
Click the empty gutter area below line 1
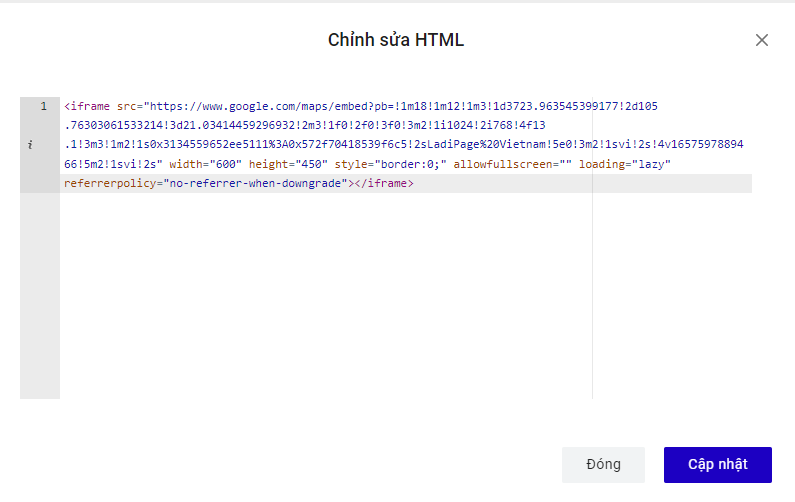tap(40, 300)
